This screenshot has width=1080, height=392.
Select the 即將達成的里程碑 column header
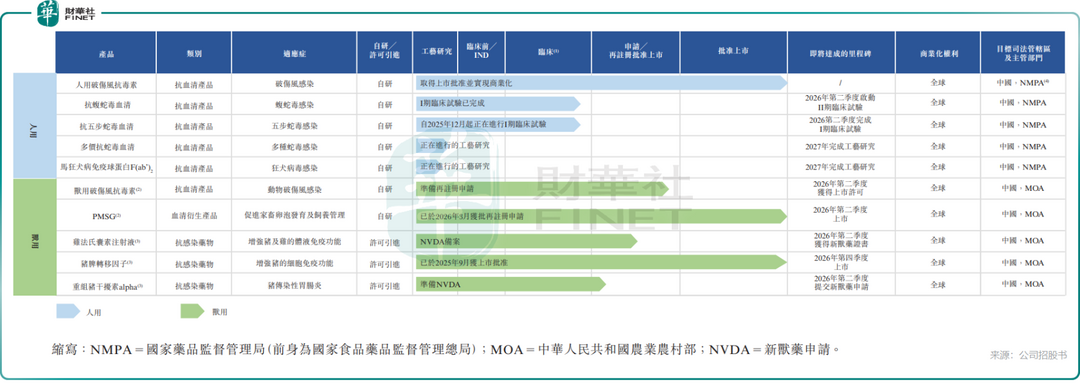click(x=840, y=52)
